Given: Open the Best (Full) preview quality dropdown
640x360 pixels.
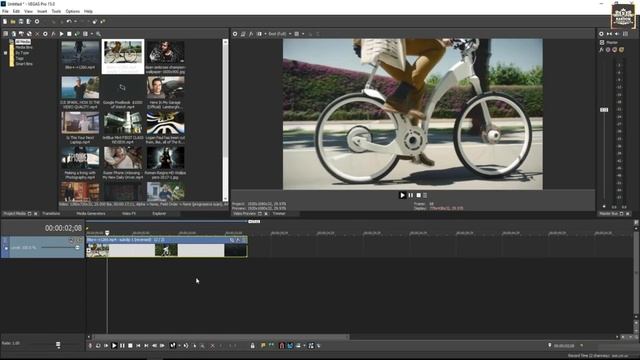Looking at the screenshot, I should (x=280, y=34).
